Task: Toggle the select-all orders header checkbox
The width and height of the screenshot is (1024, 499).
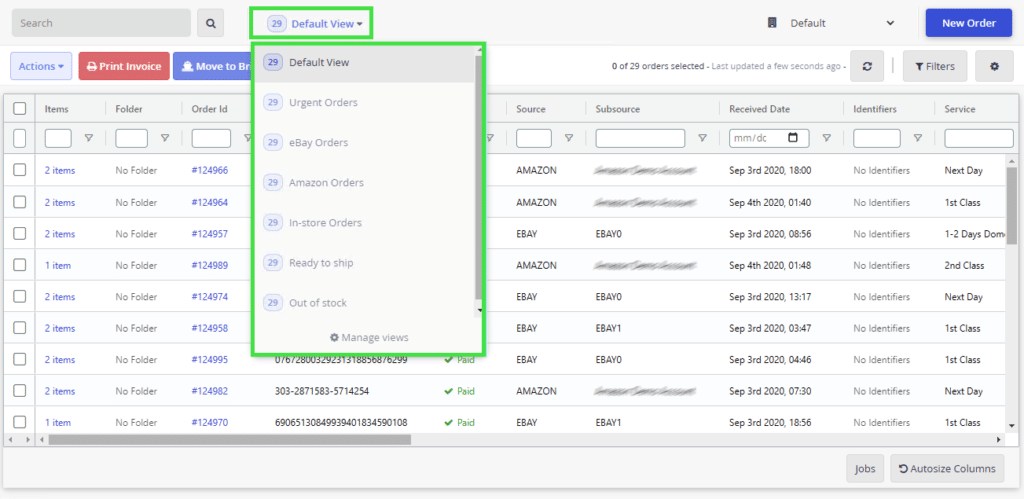Action: coord(20,108)
